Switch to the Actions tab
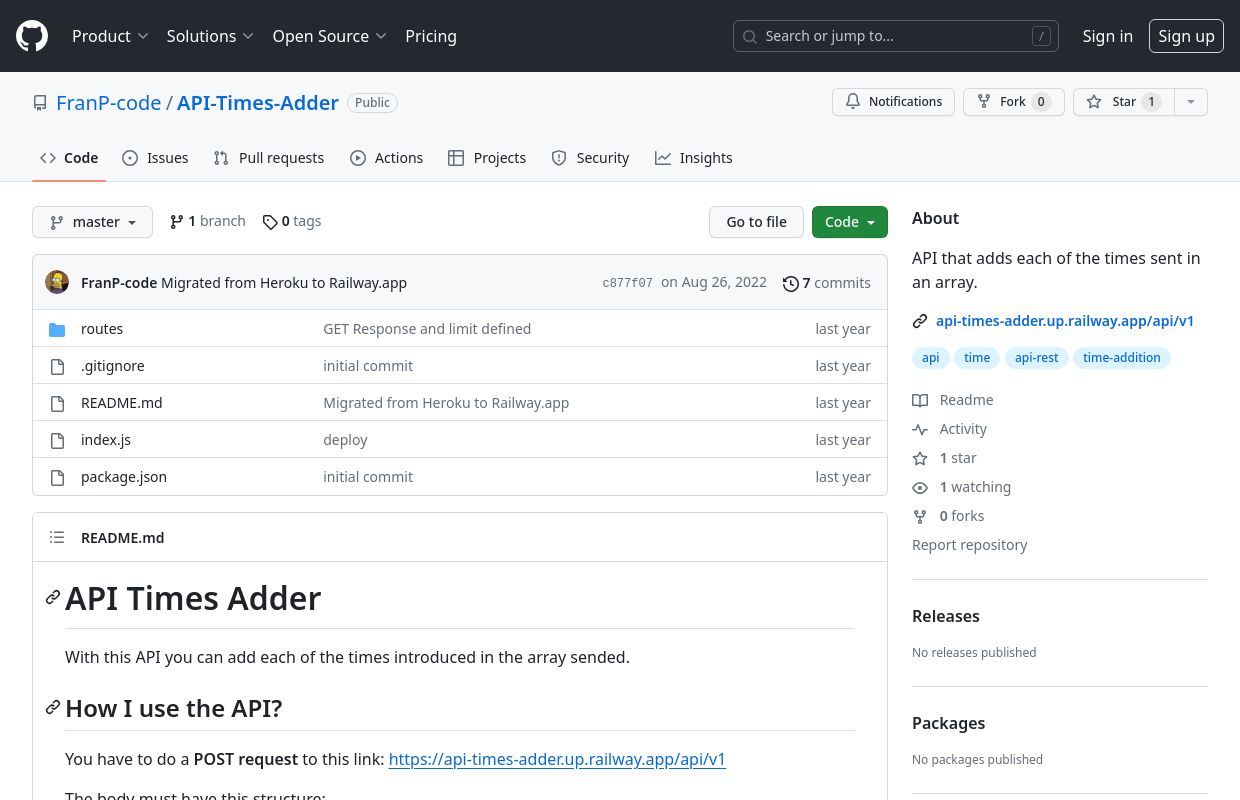The width and height of the screenshot is (1240, 800). click(387, 158)
